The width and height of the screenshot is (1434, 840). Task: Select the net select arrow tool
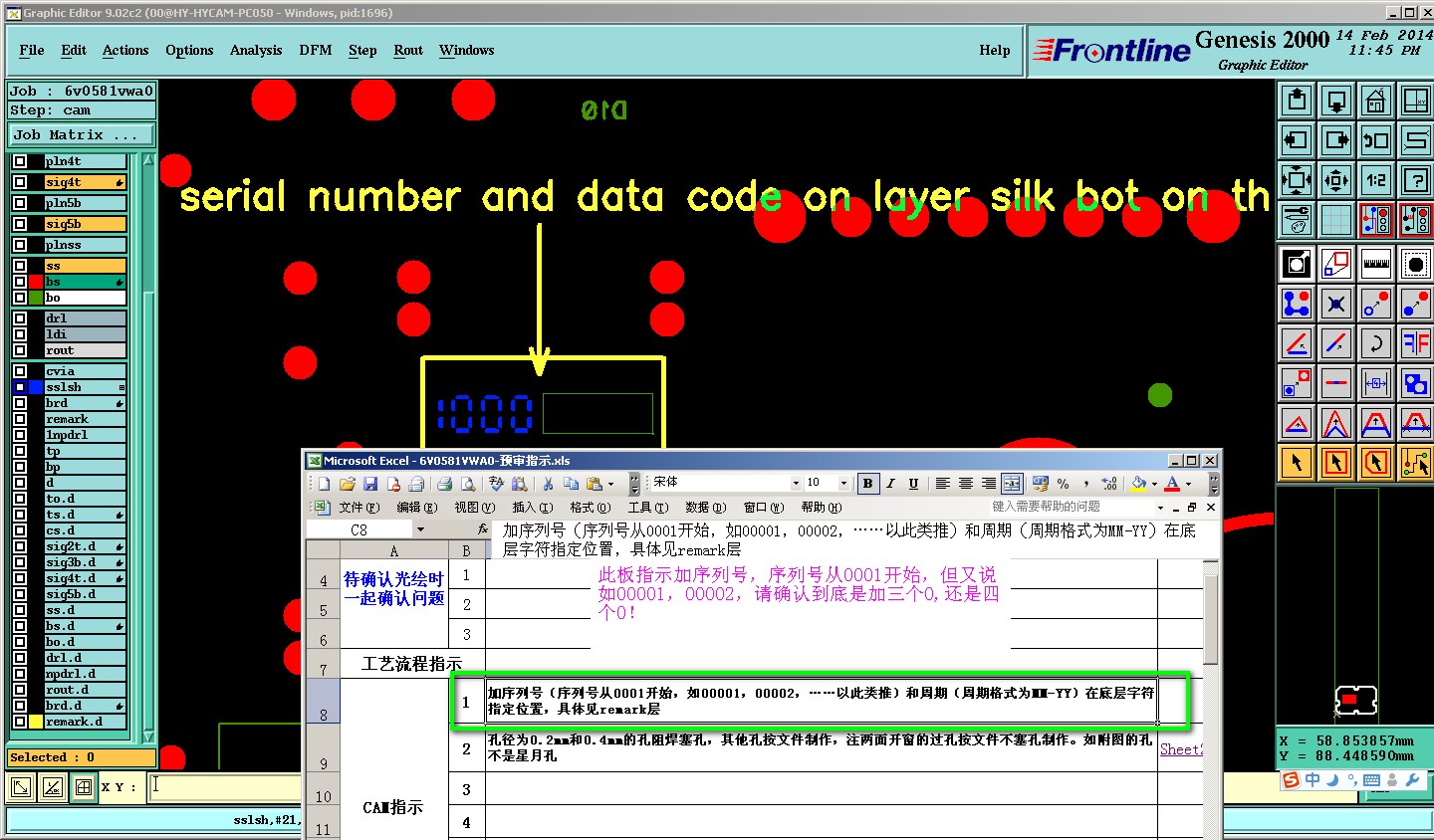1416,463
